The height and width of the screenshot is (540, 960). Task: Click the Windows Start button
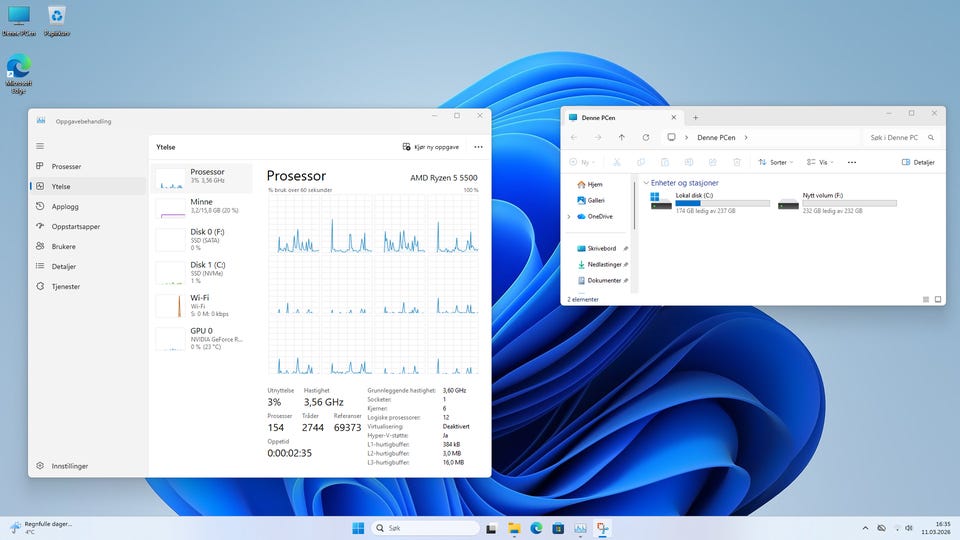tap(358, 528)
